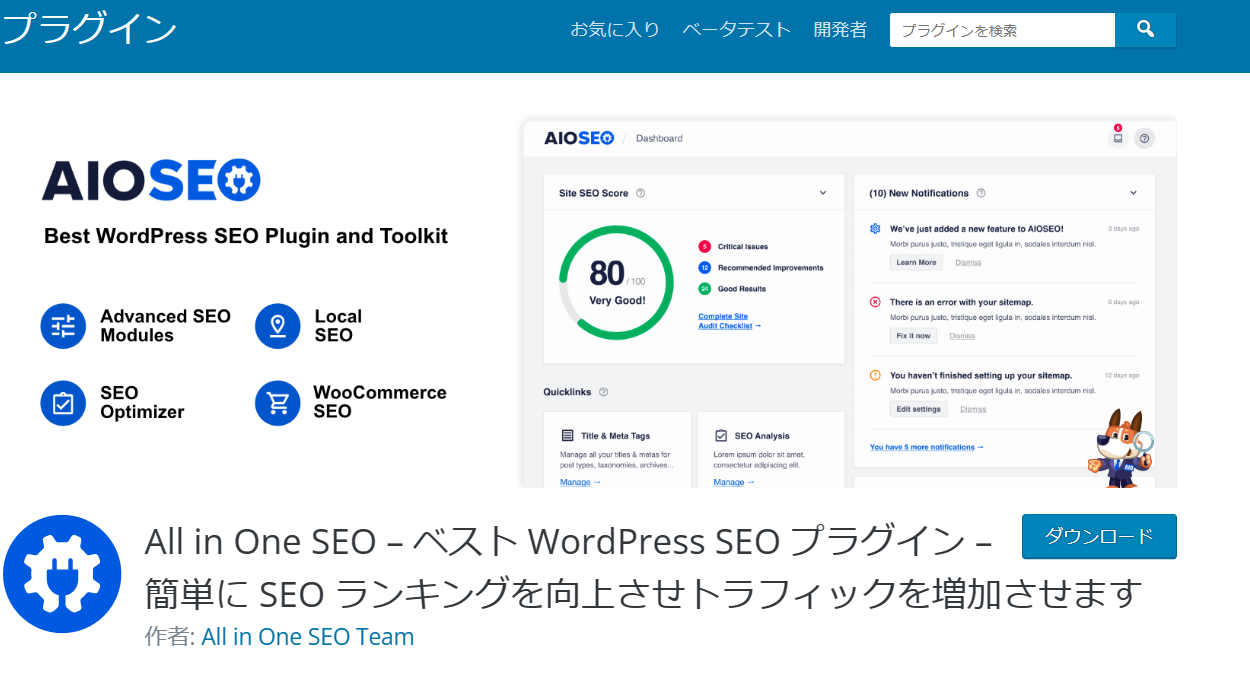The width and height of the screenshot is (1250, 700).
Task: Click Dismiss beside the Edit settings button
Action: point(973,409)
